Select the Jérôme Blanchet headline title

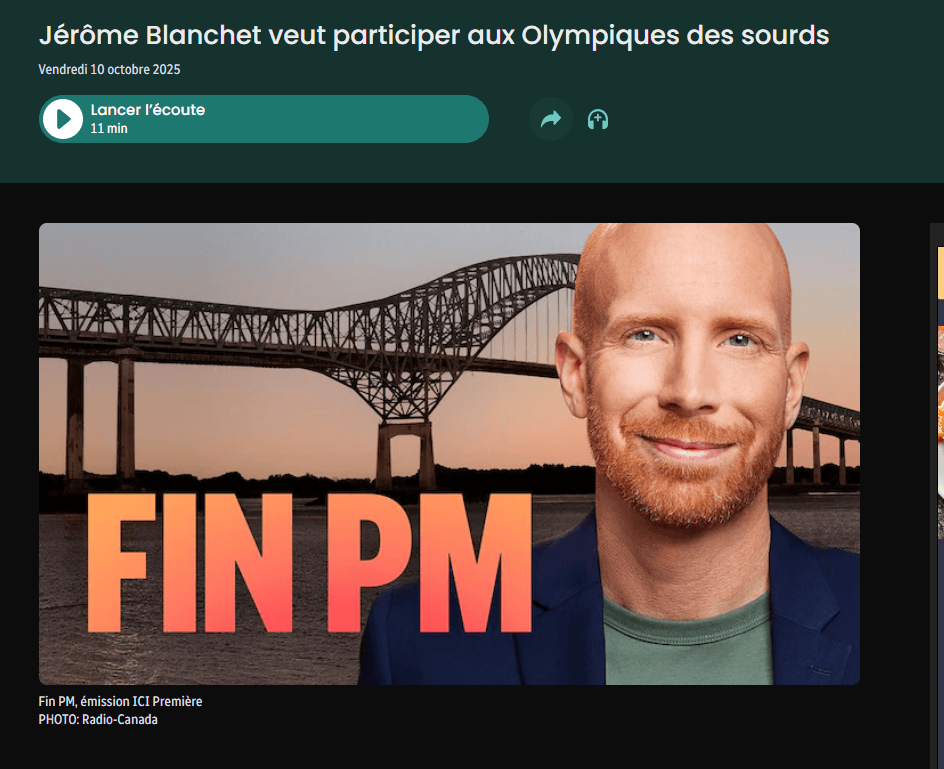433,35
